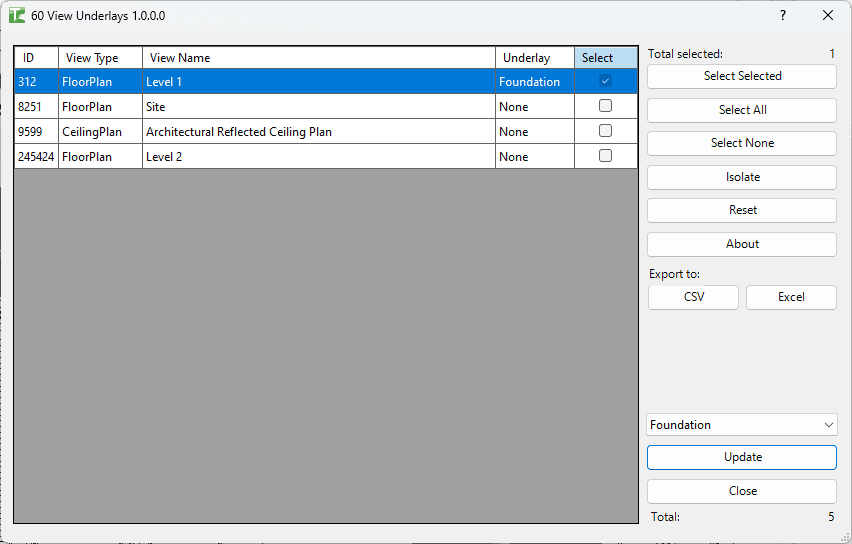Click the Select All button
852x544 pixels.
[x=742, y=110]
